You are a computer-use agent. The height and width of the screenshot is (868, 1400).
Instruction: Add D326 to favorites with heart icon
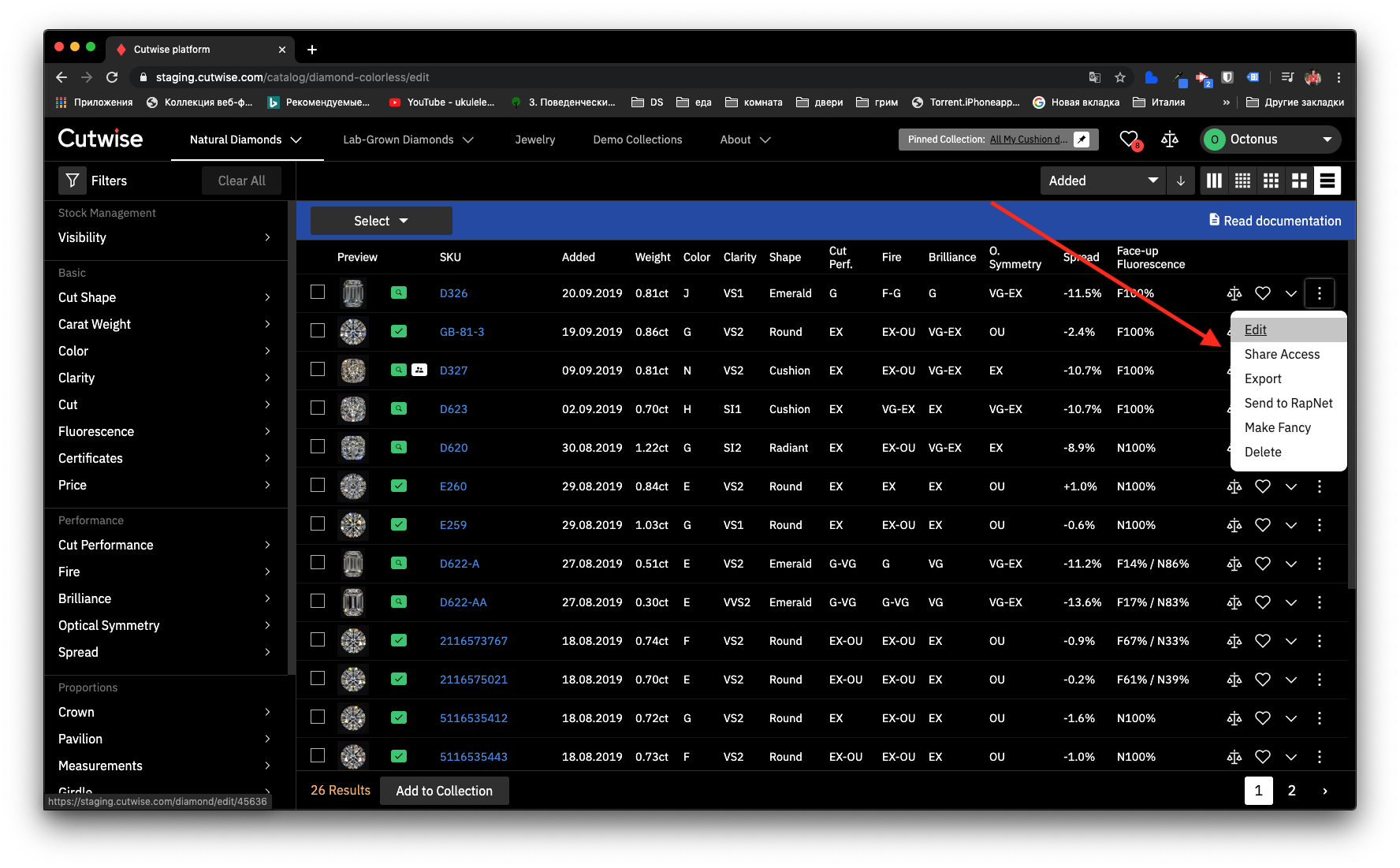[1263, 293]
